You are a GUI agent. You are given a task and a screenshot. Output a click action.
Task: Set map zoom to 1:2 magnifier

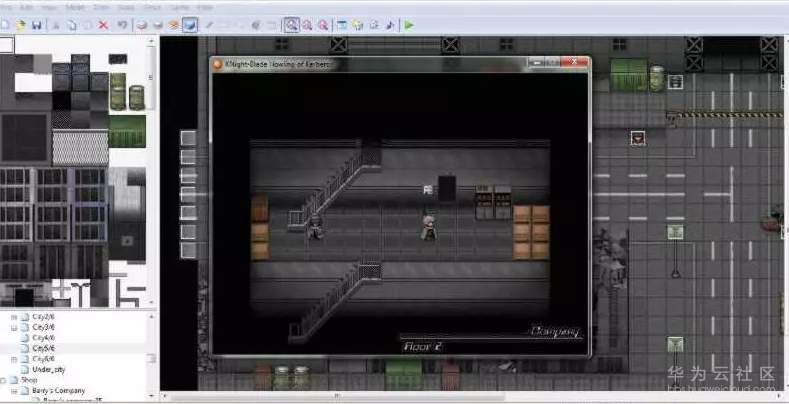307,25
